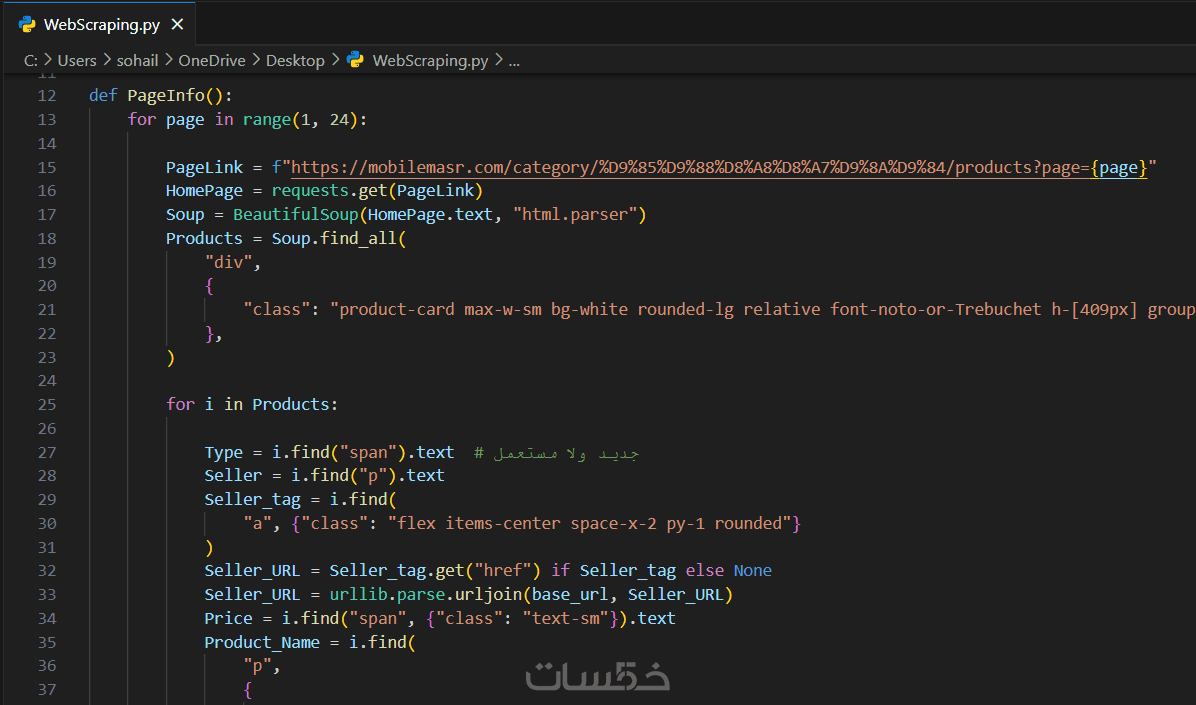Open the OneDrive breadcrumb segment
This screenshot has height=705, width=1196.
(x=212, y=60)
